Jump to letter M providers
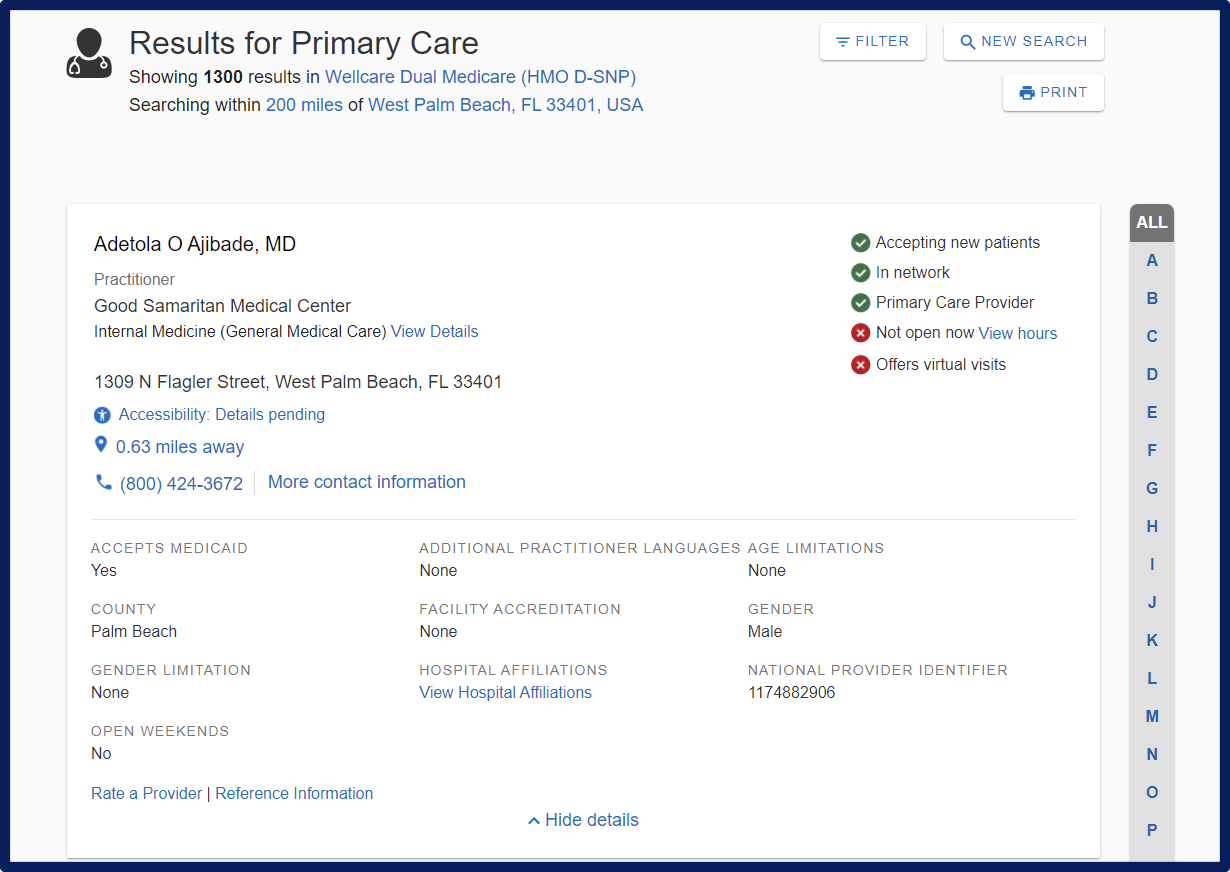Viewport: 1230px width, 872px height. [1152, 717]
